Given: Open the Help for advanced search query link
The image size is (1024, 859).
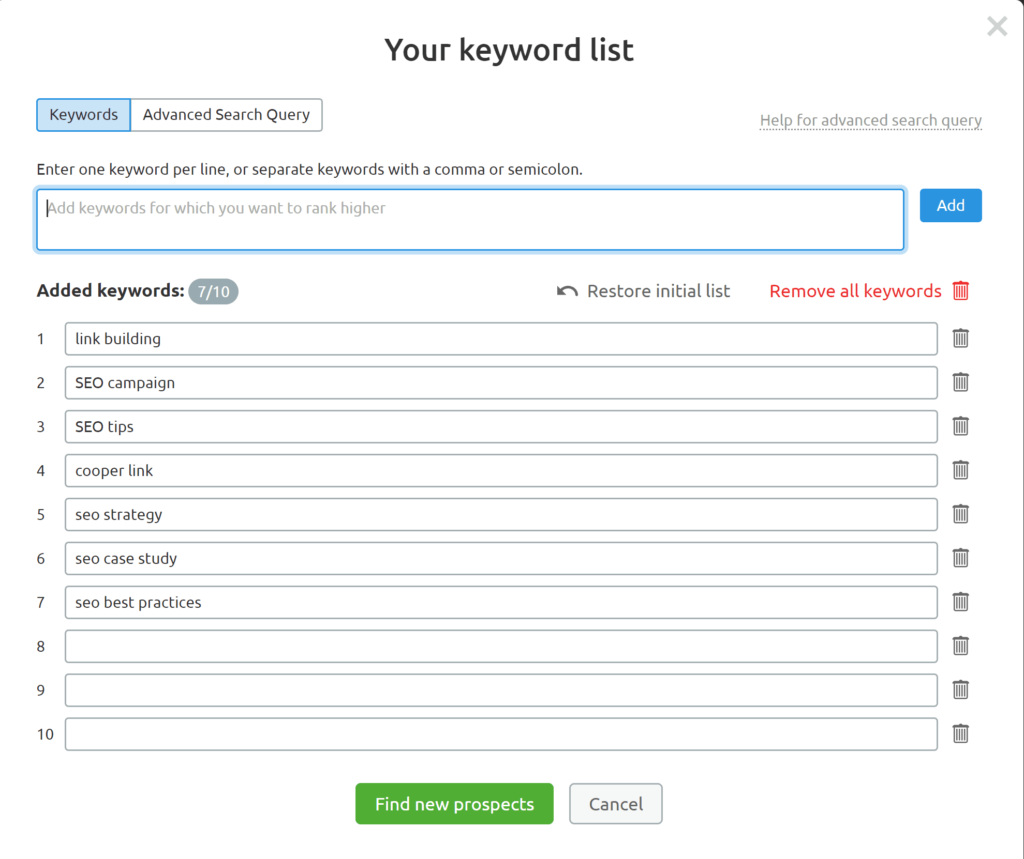Looking at the screenshot, I should pos(870,120).
